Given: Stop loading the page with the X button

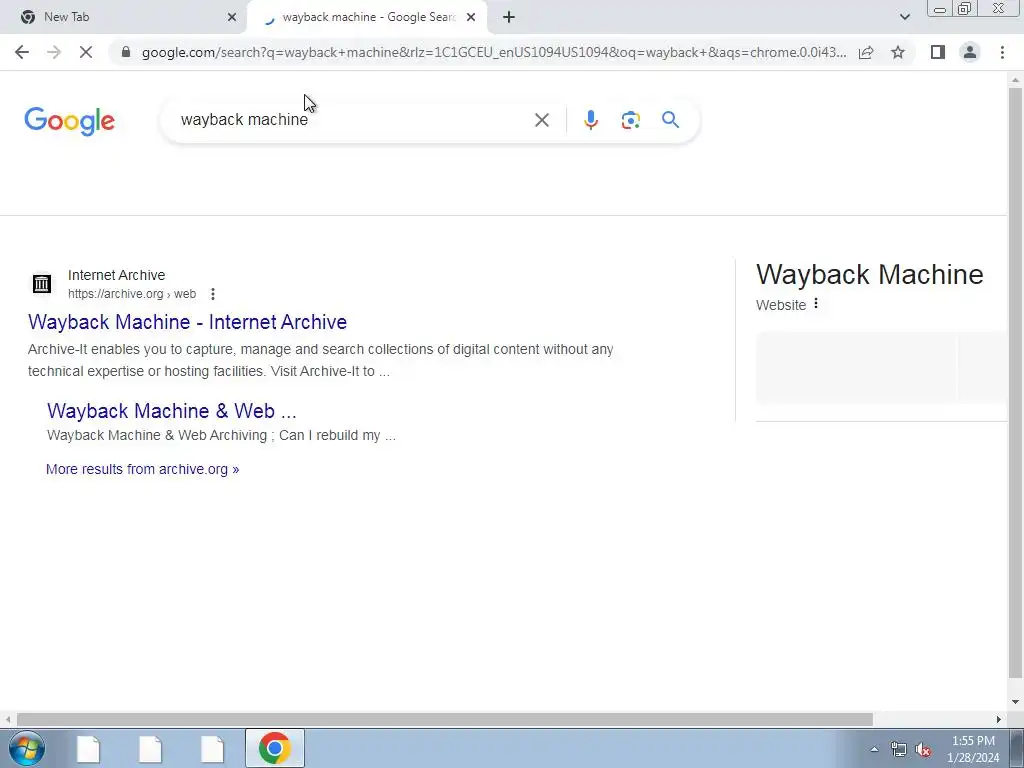Looking at the screenshot, I should click(86, 52).
